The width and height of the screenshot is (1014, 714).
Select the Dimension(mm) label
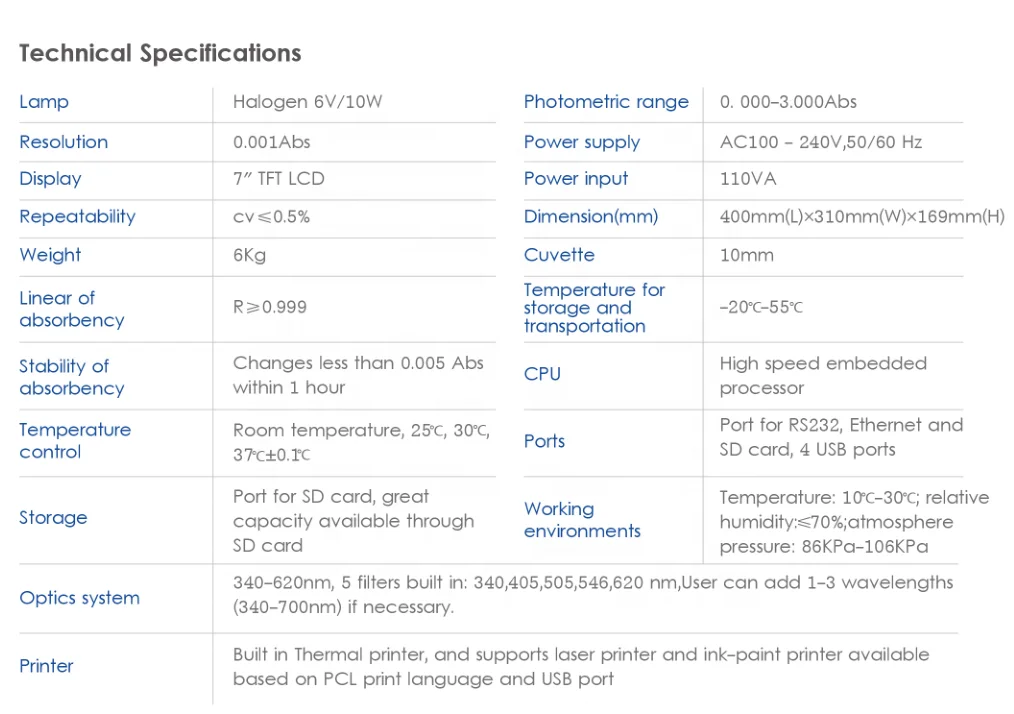click(x=590, y=217)
